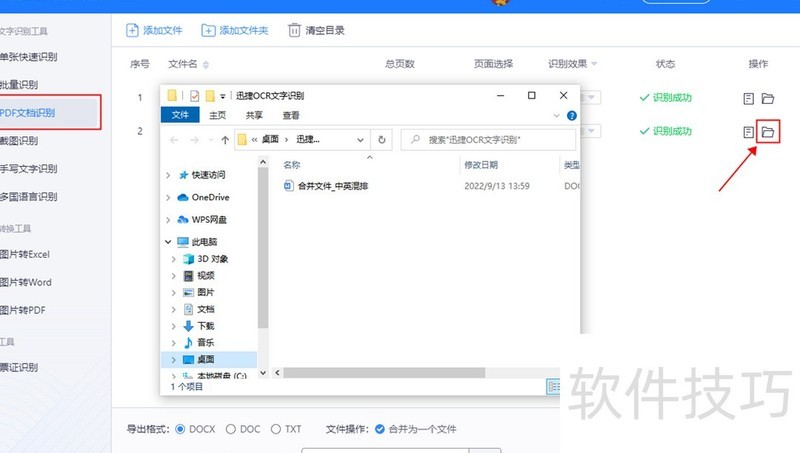
Task: Refresh the Explorer folder view
Action: pyautogui.click(x=381, y=140)
